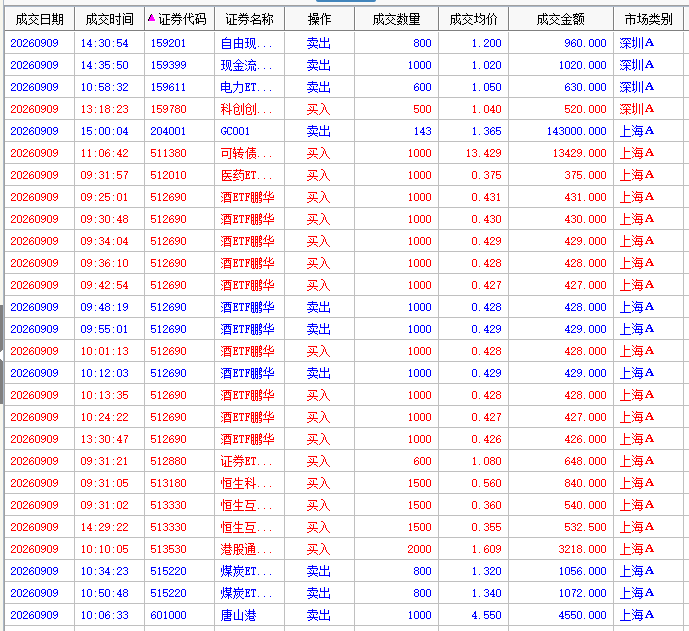Click the 操作 column header
The image size is (689, 631).
point(319,19)
